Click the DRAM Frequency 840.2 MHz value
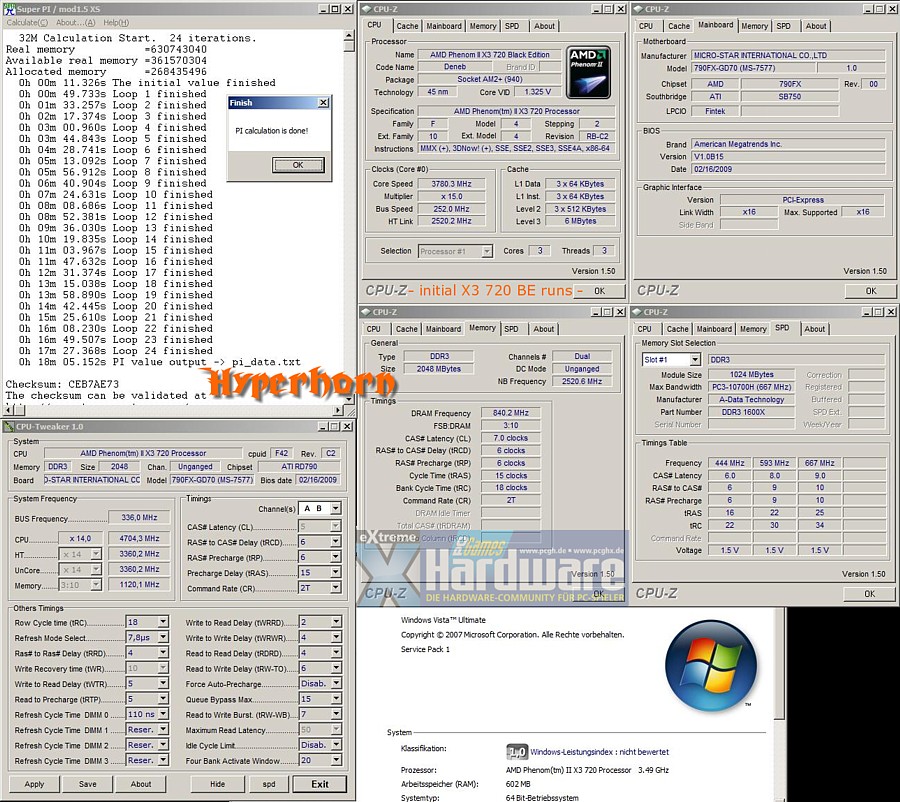 [x=510, y=413]
